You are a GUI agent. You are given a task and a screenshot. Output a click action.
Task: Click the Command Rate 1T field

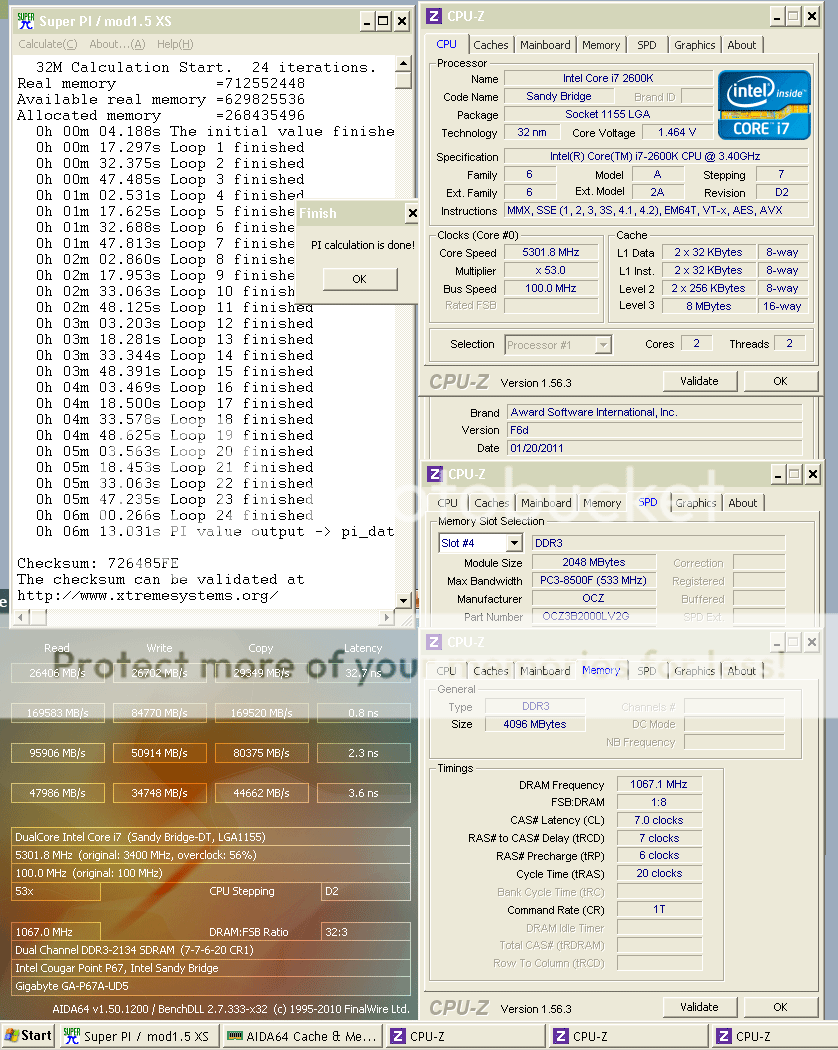tap(659, 909)
